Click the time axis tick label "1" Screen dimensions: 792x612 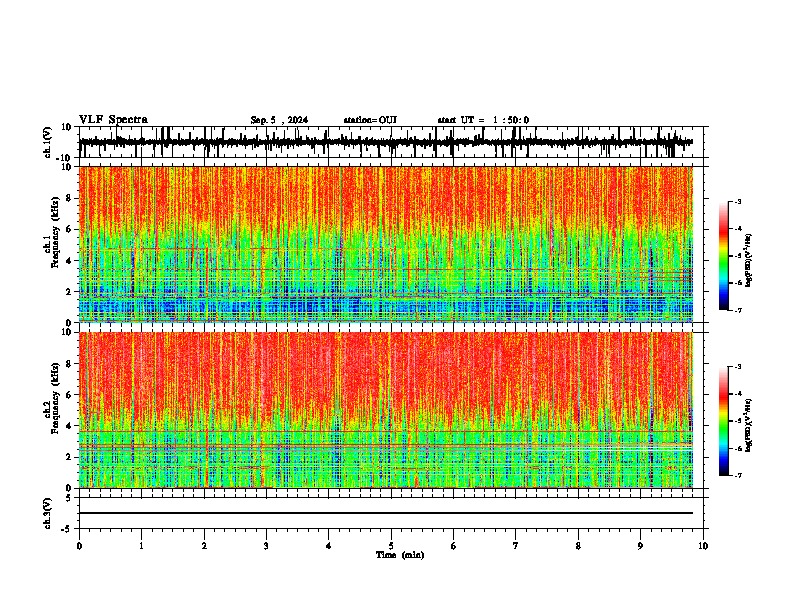(x=141, y=546)
